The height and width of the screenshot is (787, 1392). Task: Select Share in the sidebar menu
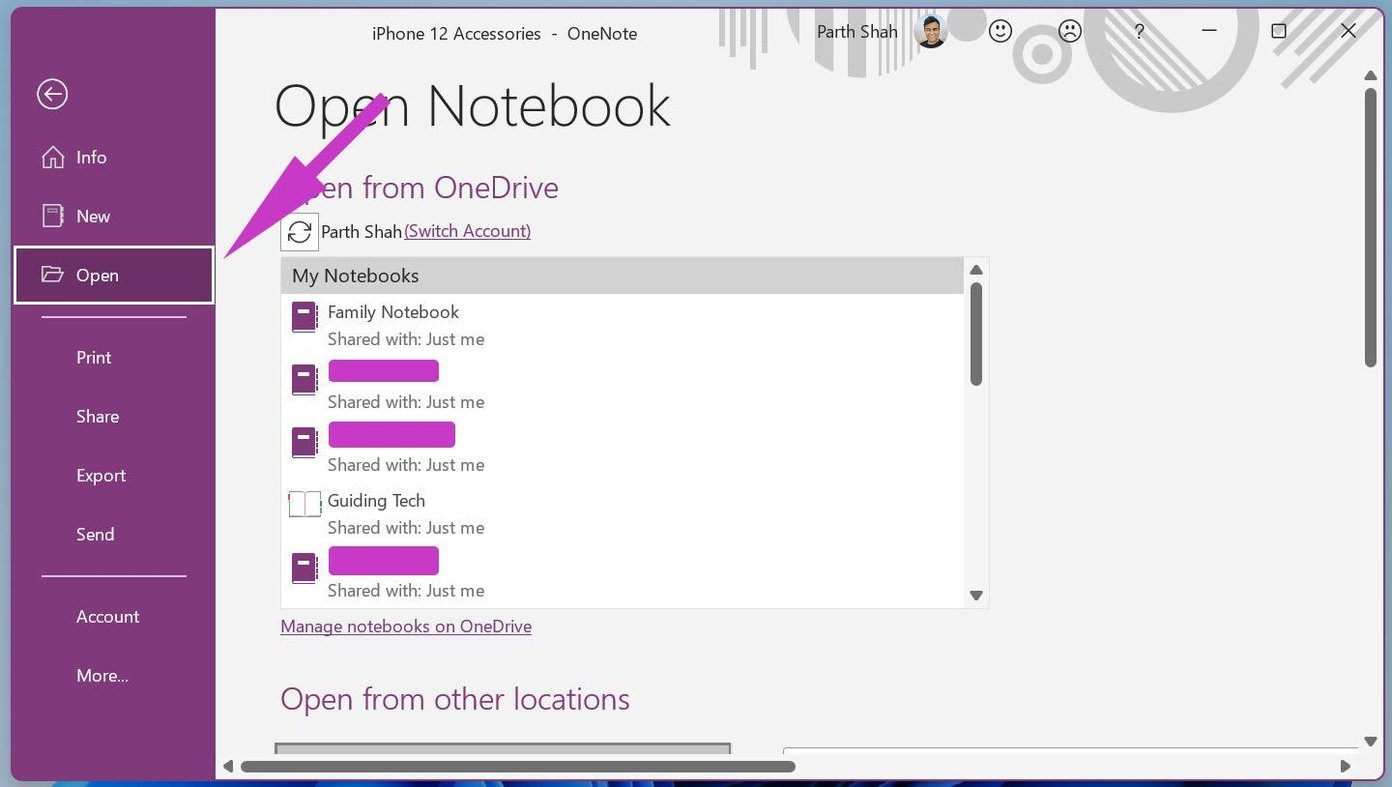pos(97,416)
